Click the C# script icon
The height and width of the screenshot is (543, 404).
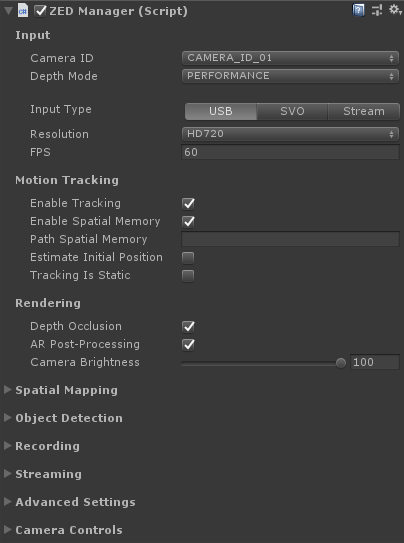coord(23,11)
